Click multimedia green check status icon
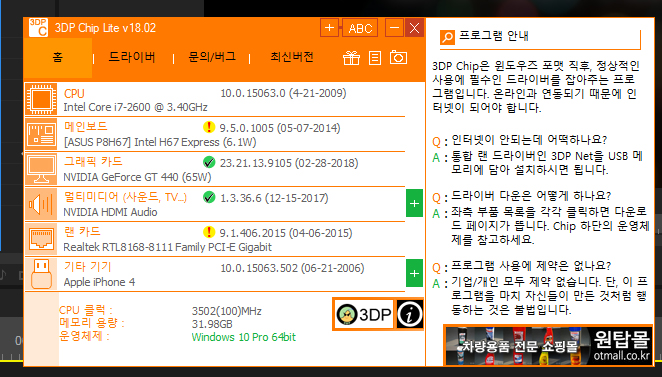Screen dimensions: 662x377 tap(209, 197)
